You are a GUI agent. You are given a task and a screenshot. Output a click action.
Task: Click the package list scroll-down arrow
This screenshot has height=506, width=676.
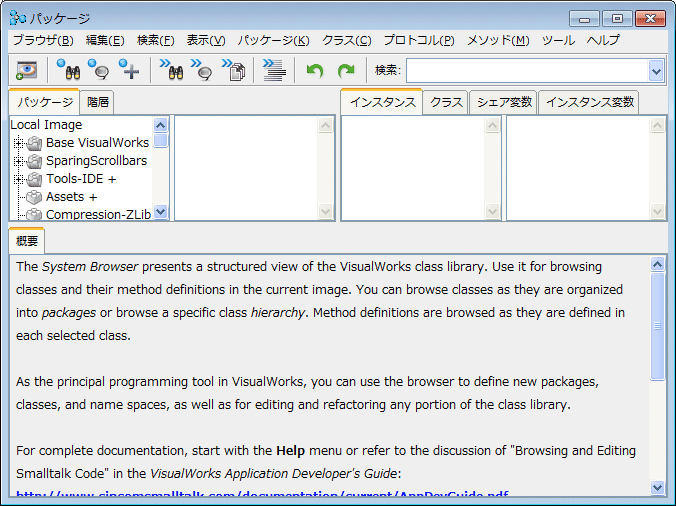(161, 212)
